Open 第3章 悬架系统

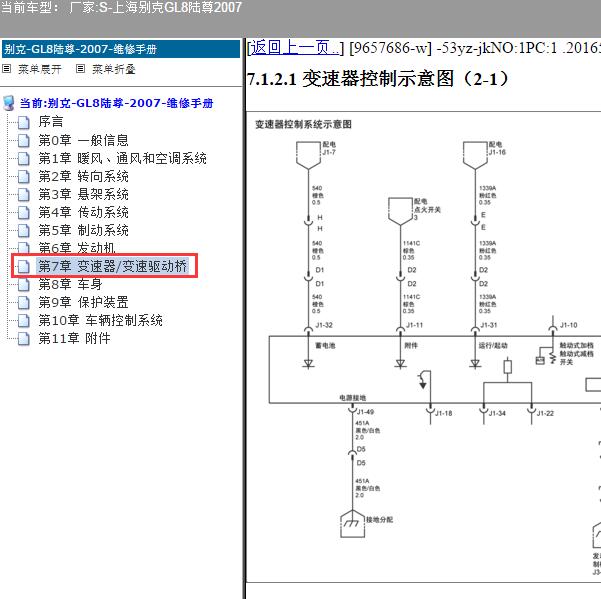coord(83,194)
